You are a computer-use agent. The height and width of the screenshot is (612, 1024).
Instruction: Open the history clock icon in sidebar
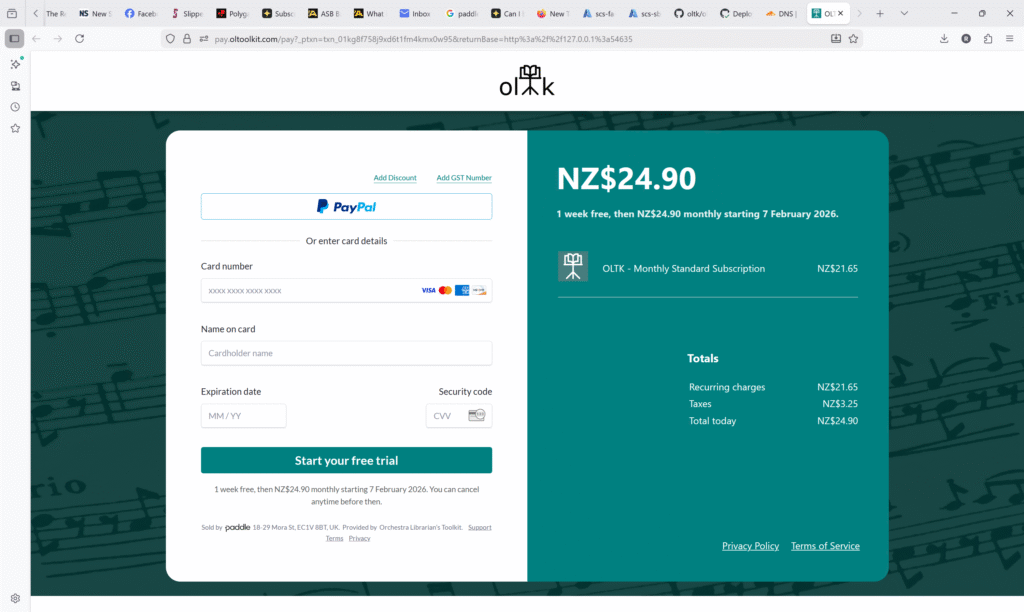coord(15,107)
